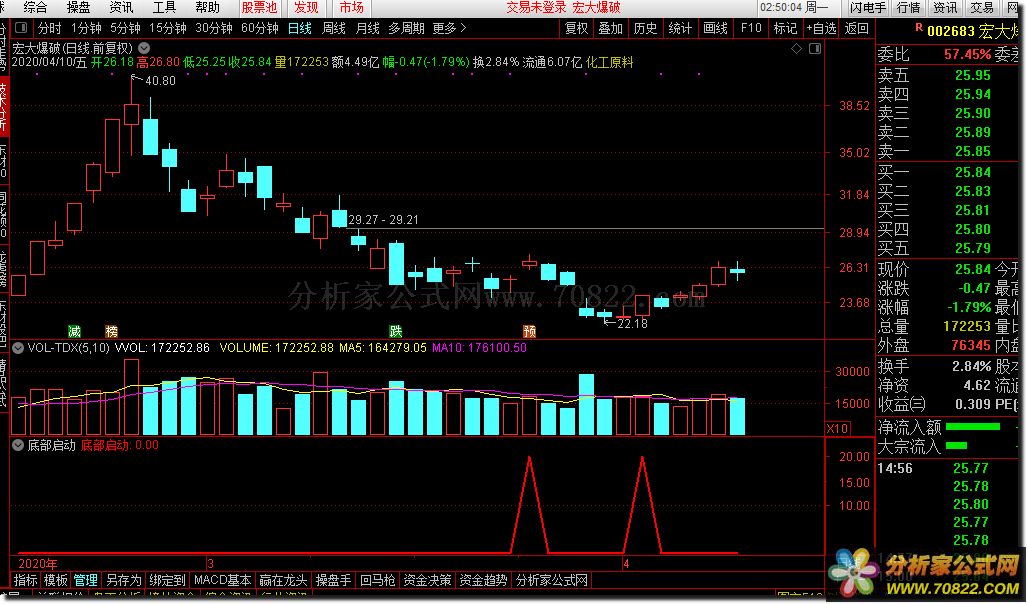The width and height of the screenshot is (1028, 604).
Task: Select the 赢在龙头 indicator template
Action: point(283,580)
